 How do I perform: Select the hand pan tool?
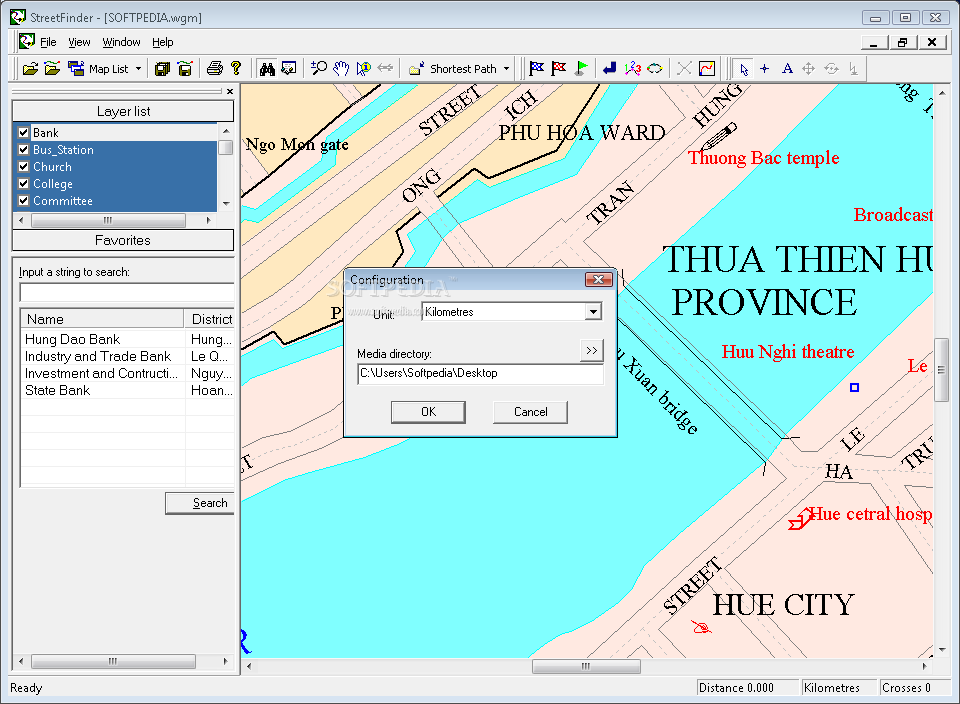(341, 69)
